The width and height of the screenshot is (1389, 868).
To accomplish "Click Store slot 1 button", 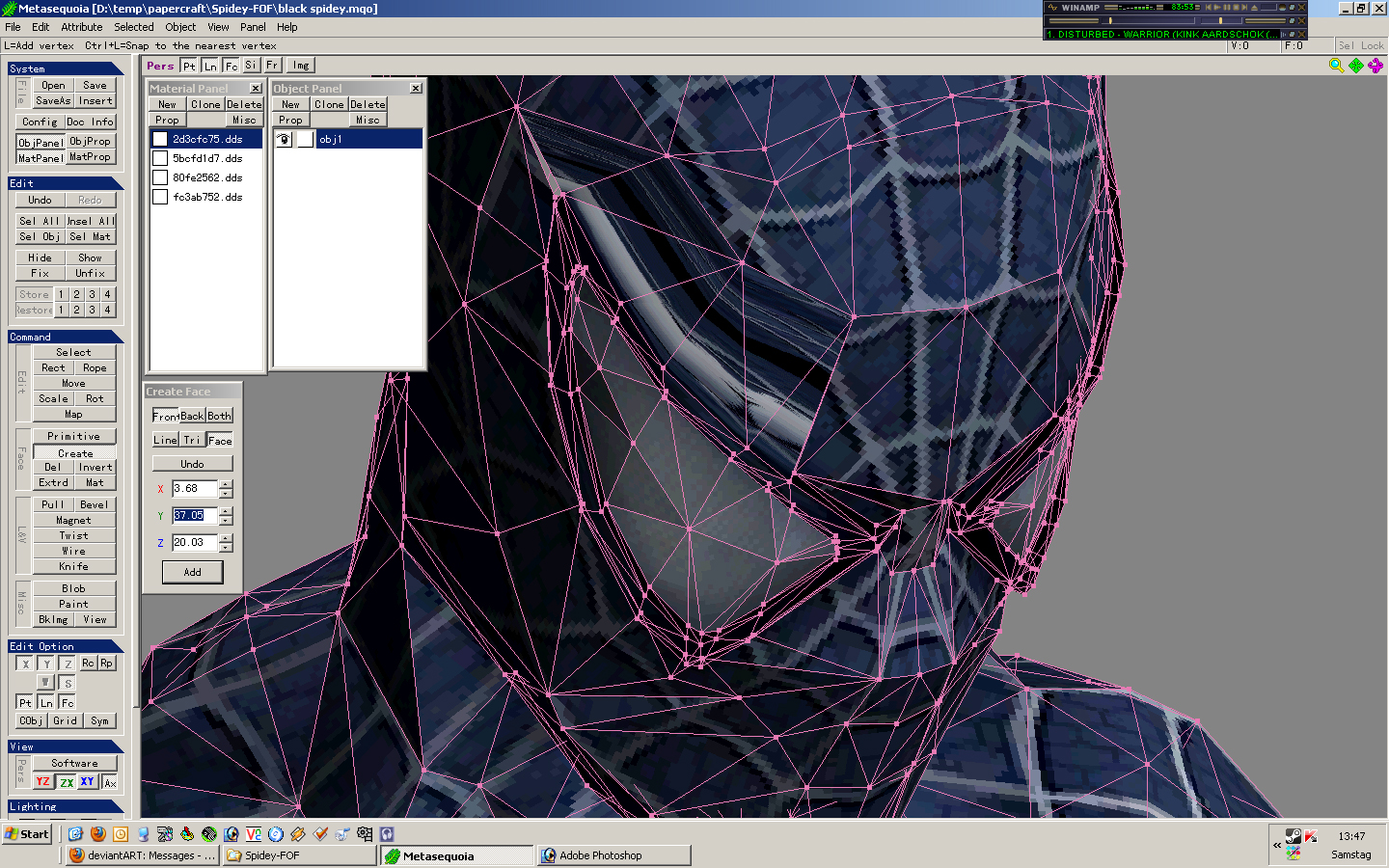I will tap(61, 294).
